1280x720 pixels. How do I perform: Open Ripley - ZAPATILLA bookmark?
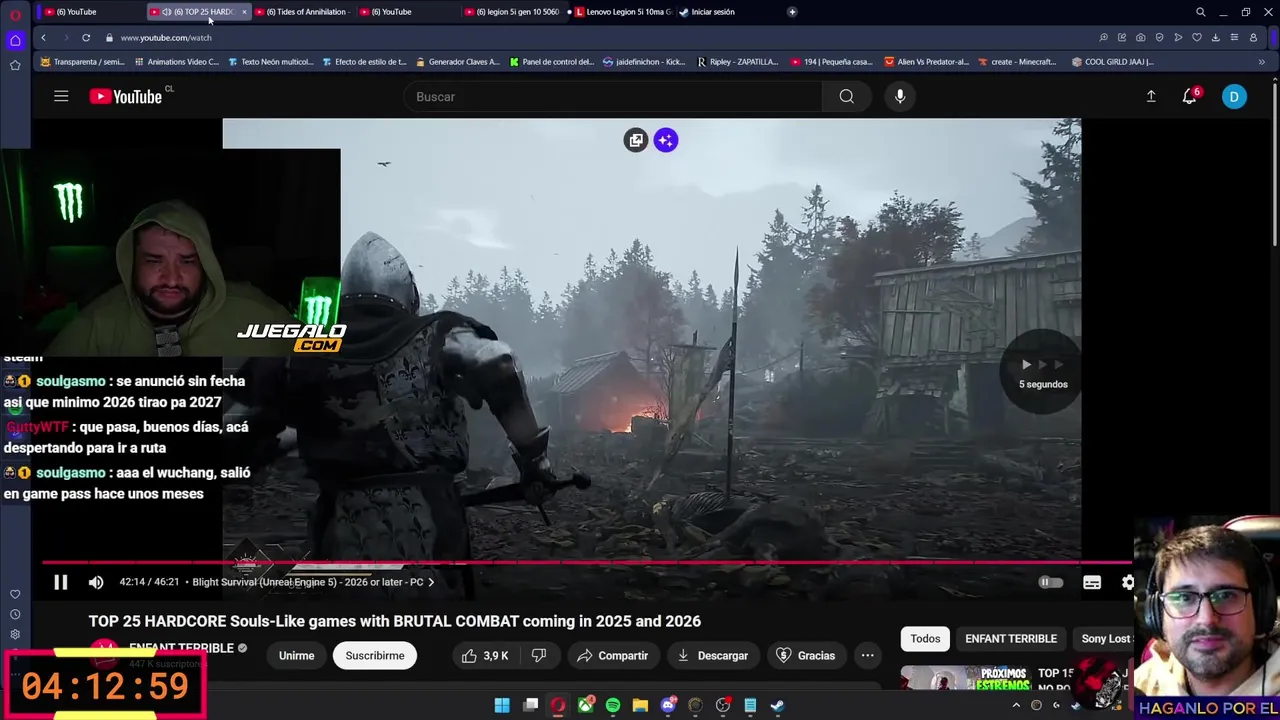tap(737, 61)
